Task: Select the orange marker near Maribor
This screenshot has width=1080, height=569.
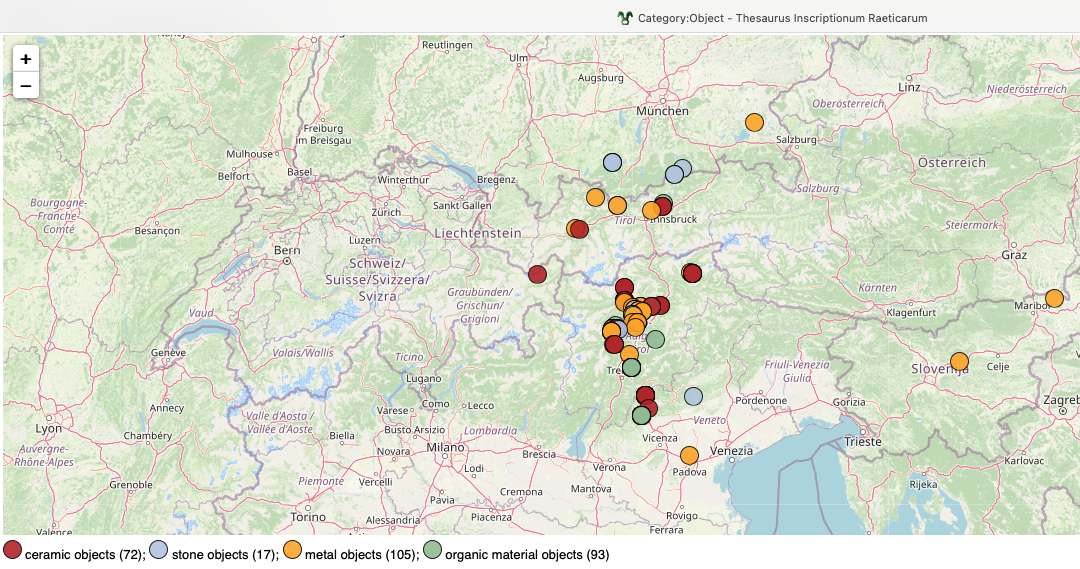Action: (1054, 298)
